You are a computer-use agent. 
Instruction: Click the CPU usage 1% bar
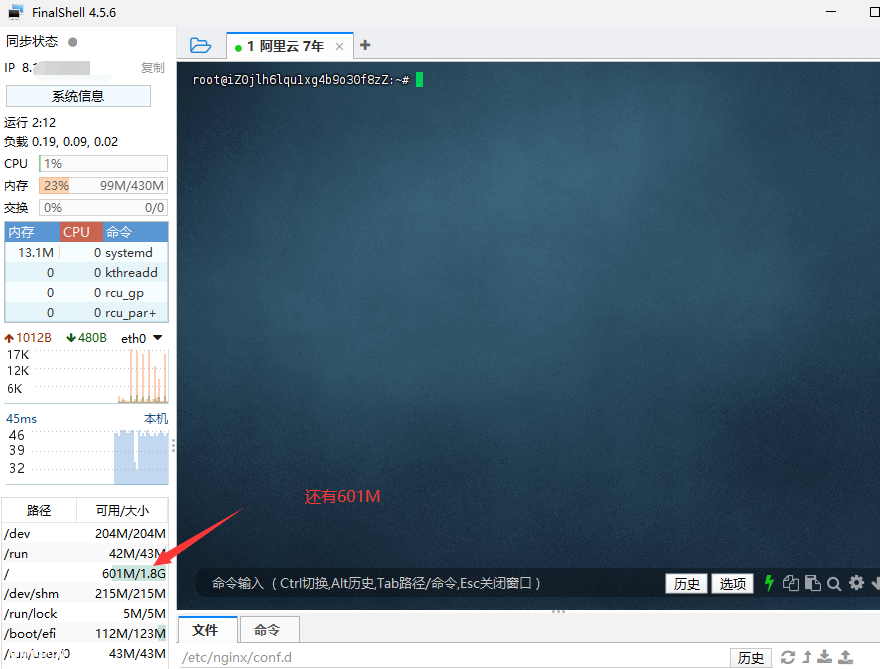click(103, 163)
